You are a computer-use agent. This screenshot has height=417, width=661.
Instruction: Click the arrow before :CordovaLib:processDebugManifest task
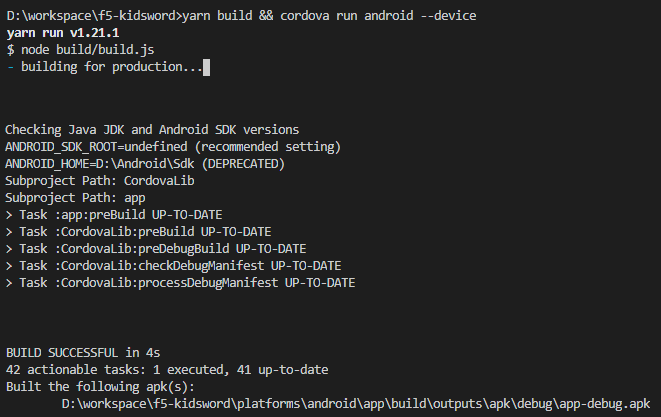coord(9,283)
